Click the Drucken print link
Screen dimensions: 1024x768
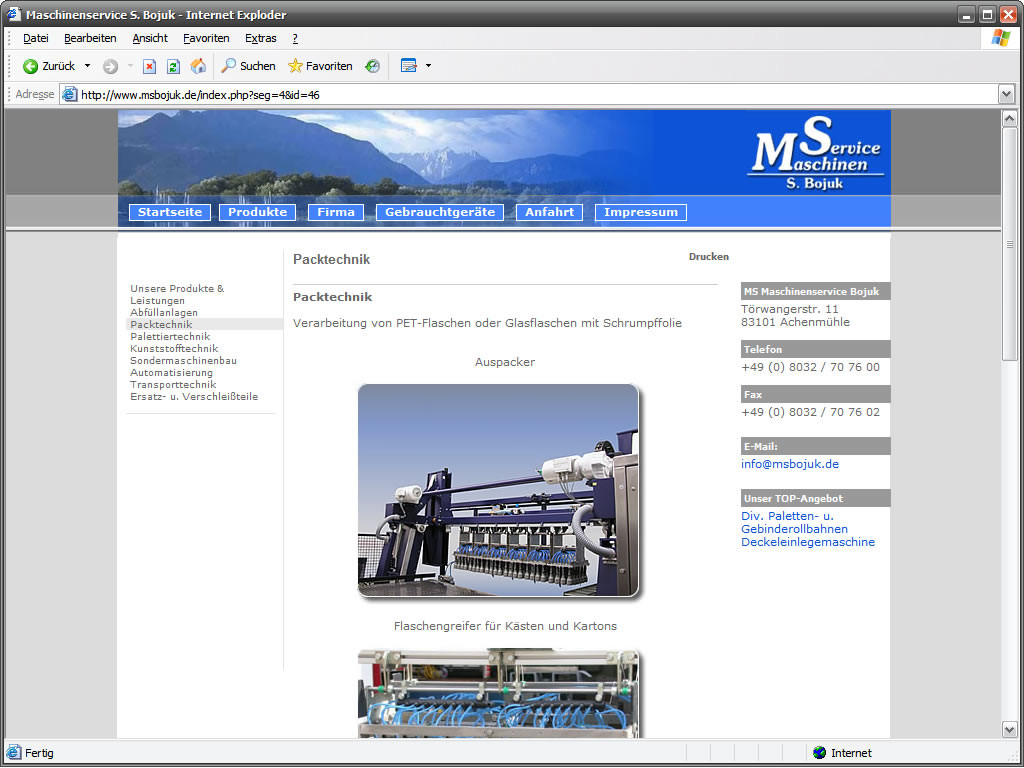pyautogui.click(x=709, y=257)
